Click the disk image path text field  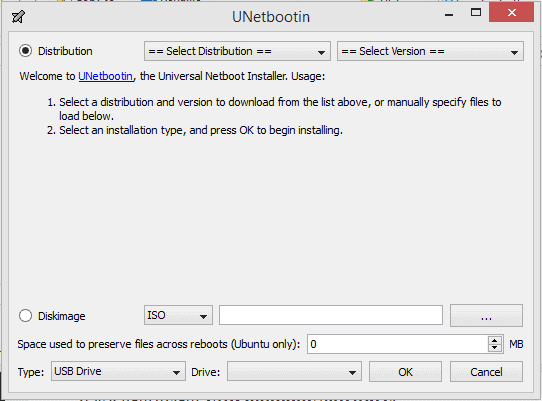coord(331,315)
